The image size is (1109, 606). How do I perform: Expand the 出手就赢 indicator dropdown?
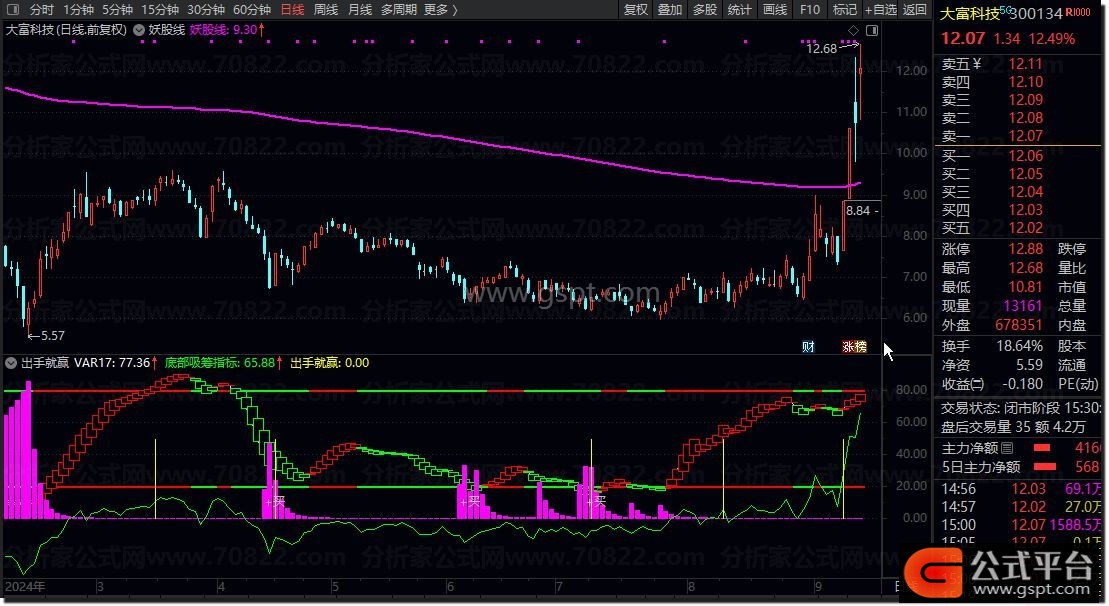click(11, 363)
